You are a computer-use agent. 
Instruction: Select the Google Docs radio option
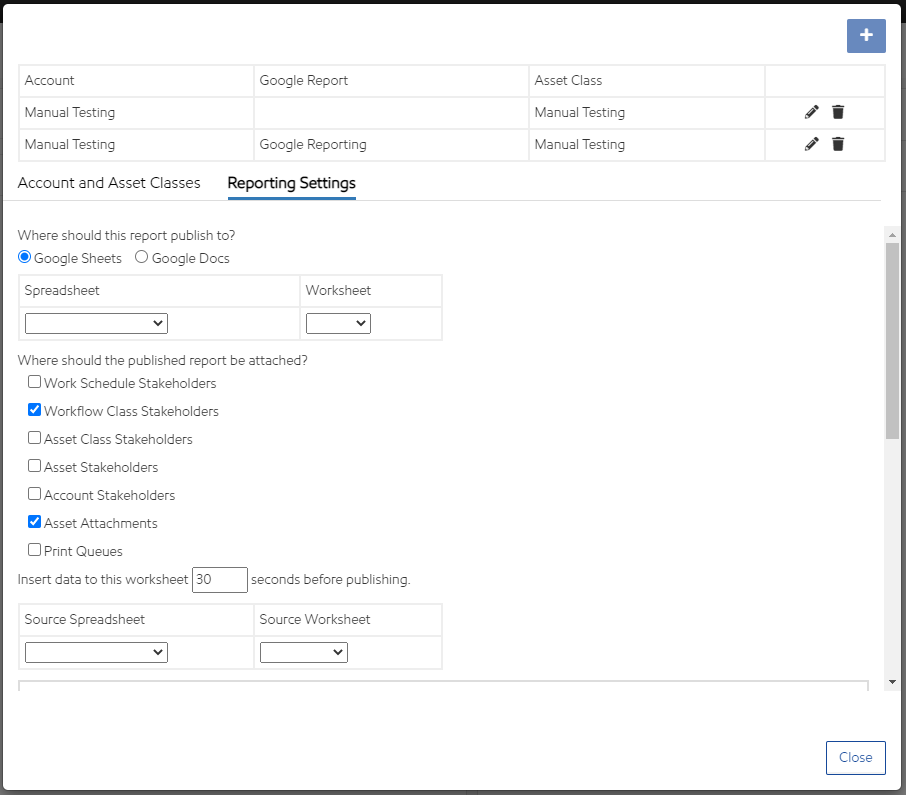[x=142, y=258]
